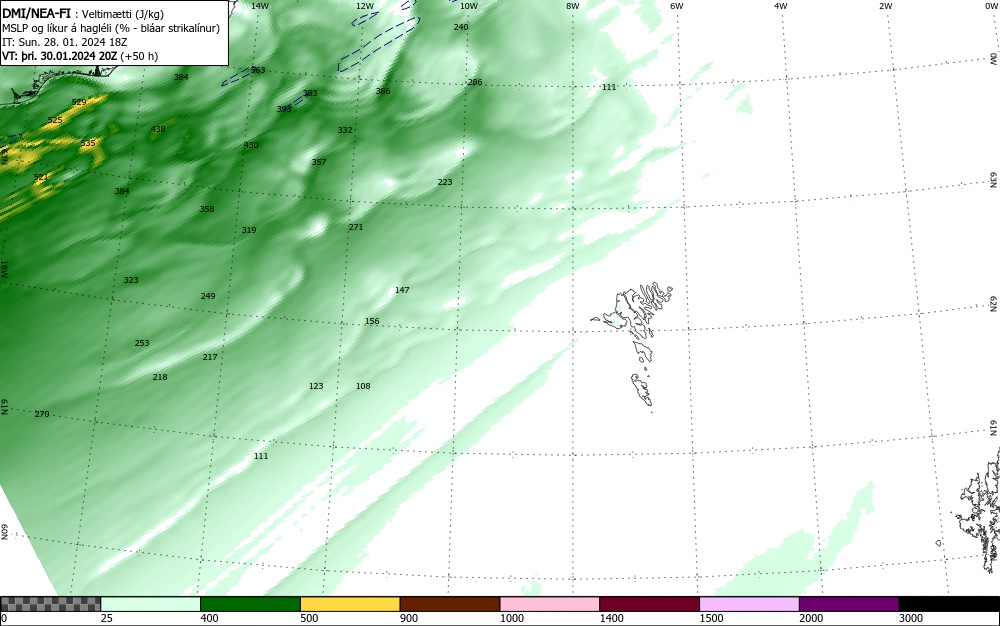1000x626 pixels.
Task: Pick the pink 1000–1400 legend swatch
Action: click(550, 604)
